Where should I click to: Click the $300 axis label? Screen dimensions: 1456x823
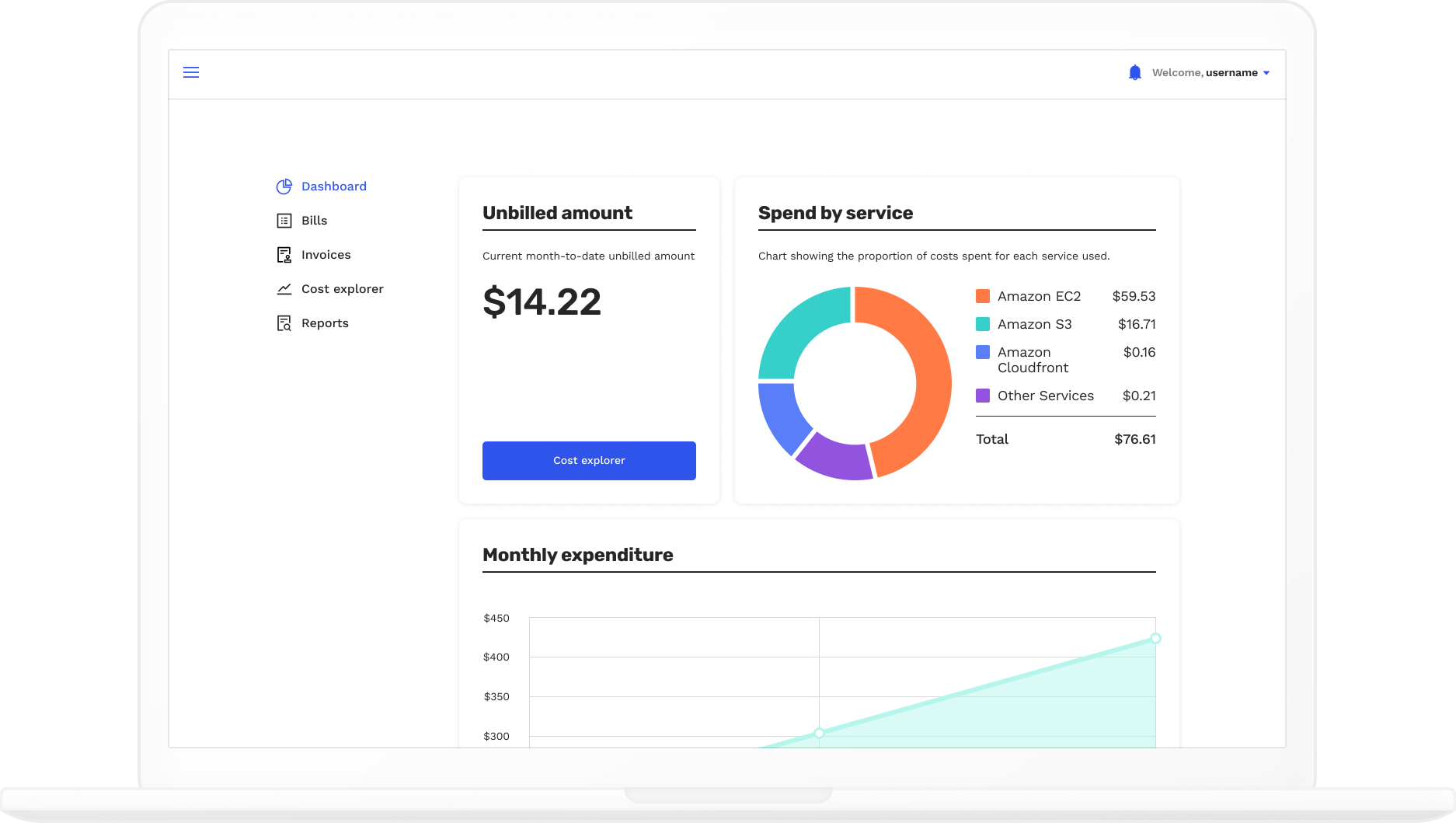496,737
